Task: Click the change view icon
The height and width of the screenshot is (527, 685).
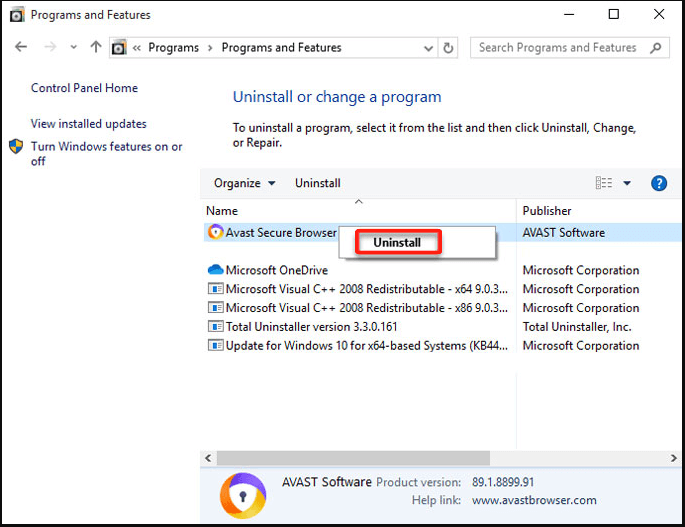Action: coord(604,183)
